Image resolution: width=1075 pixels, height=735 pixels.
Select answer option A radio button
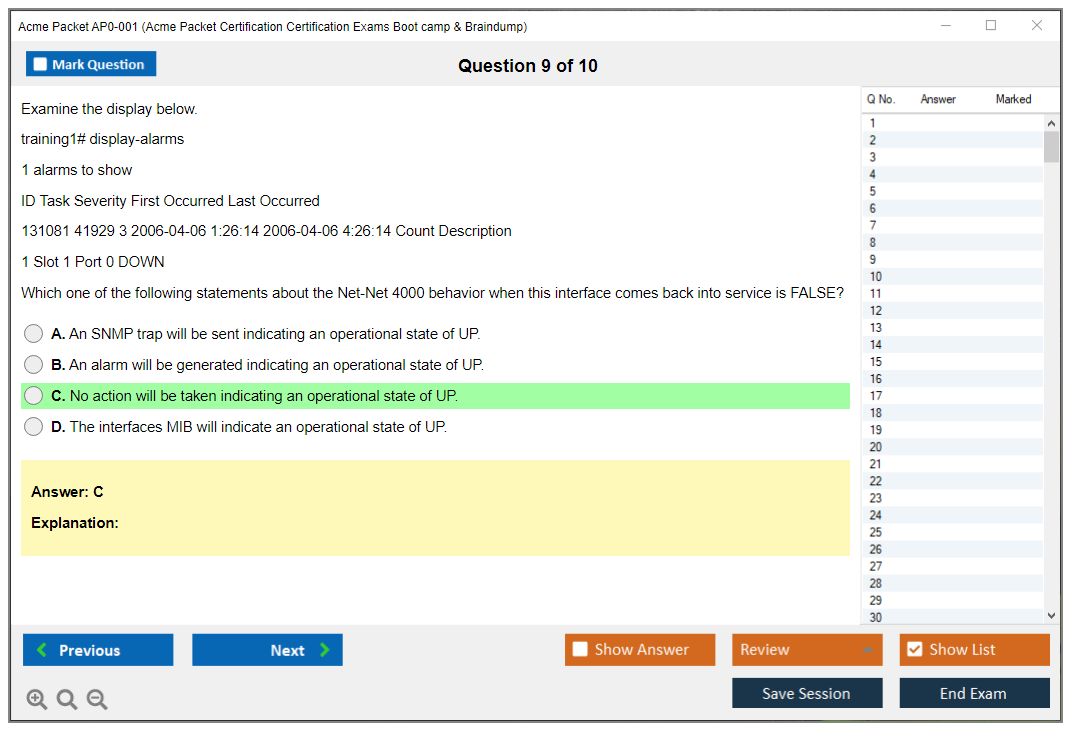click(34, 334)
